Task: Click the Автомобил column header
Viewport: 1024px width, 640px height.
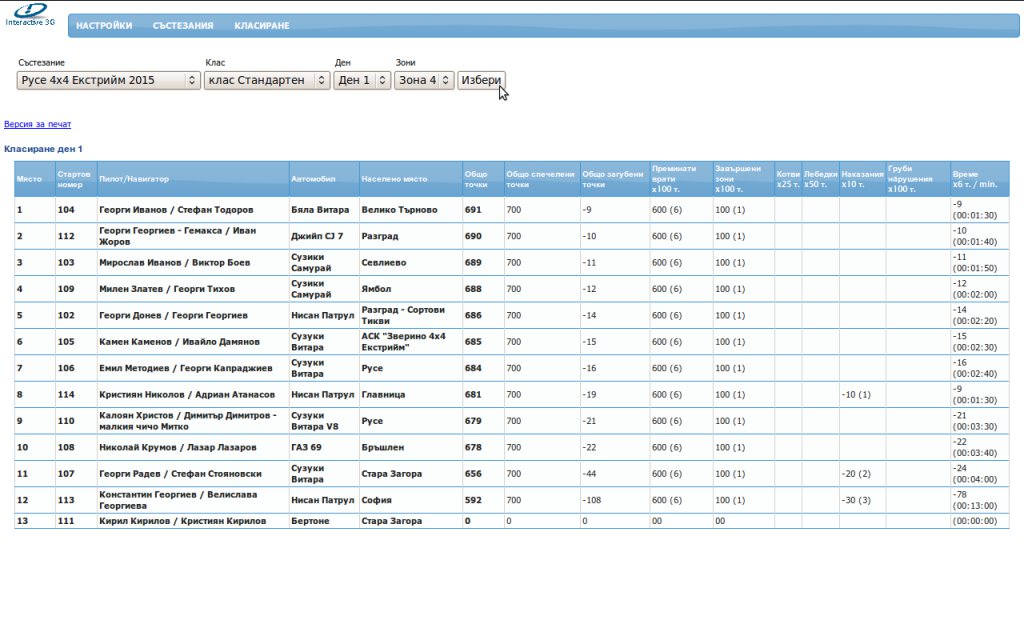Action: [x=309, y=179]
